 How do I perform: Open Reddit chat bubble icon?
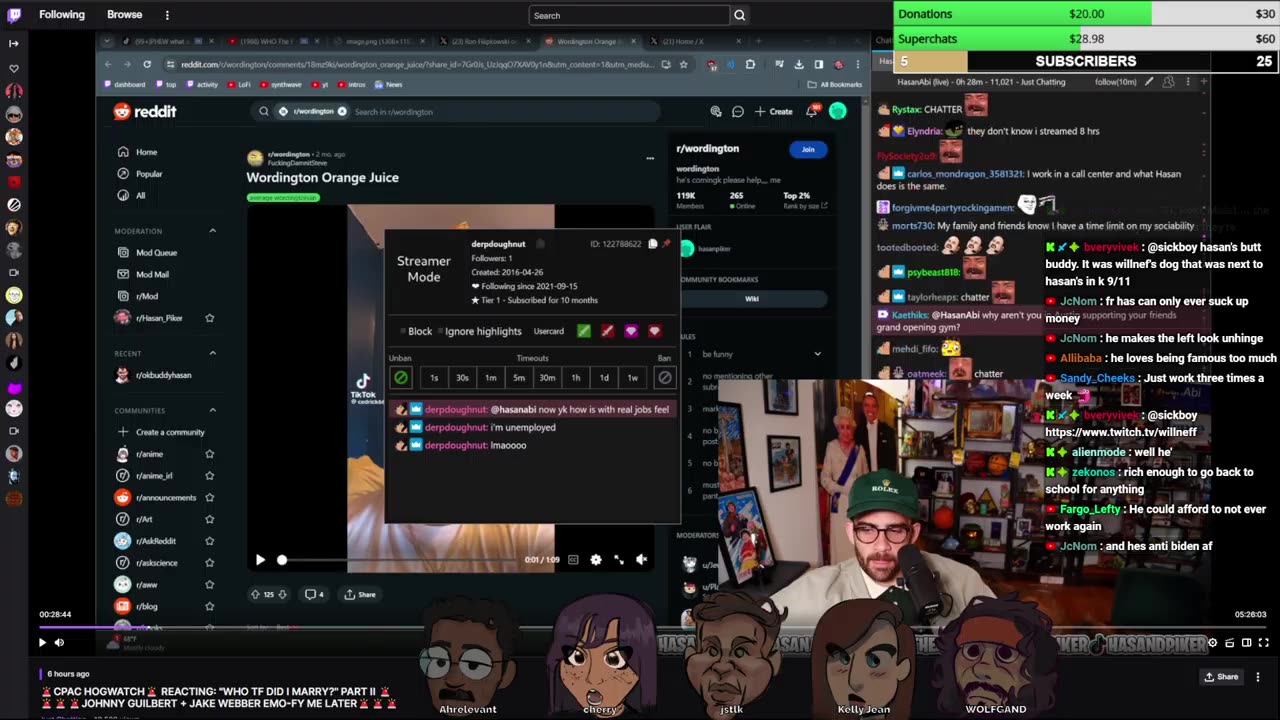click(x=738, y=111)
